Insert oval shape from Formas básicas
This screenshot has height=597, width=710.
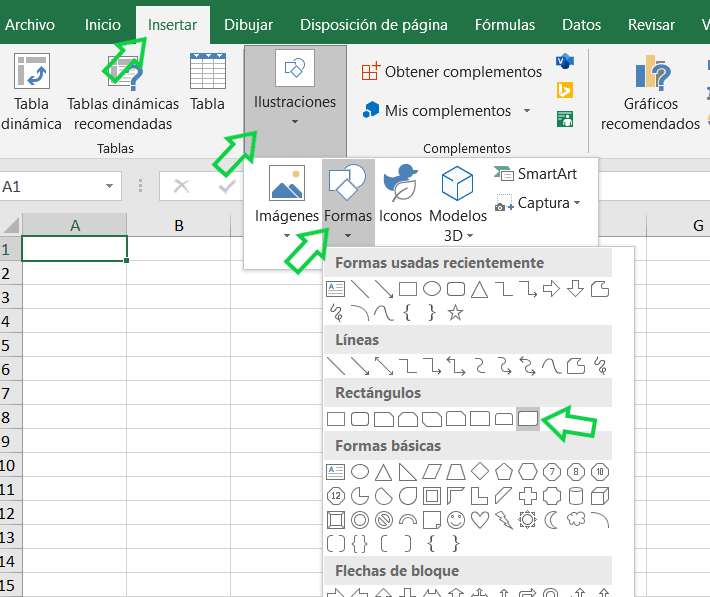(x=360, y=472)
